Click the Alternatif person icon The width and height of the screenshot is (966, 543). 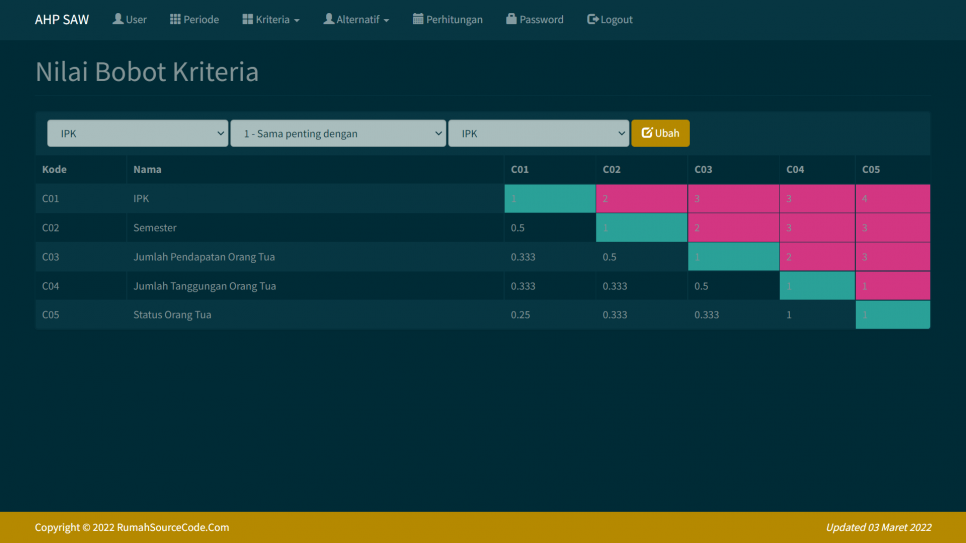pyautogui.click(x=329, y=19)
